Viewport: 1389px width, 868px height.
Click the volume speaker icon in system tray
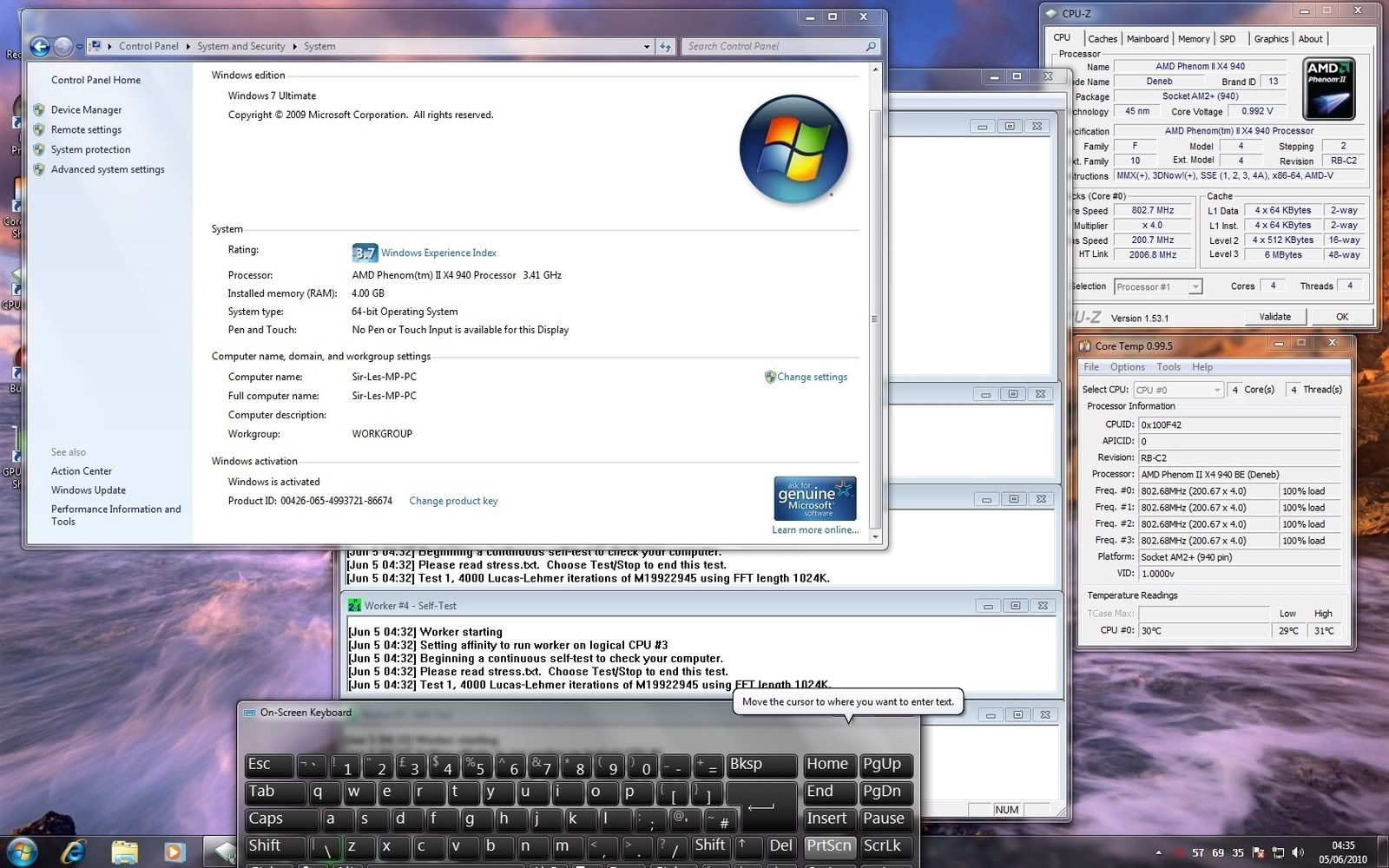pyautogui.click(x=1298, y=852)
